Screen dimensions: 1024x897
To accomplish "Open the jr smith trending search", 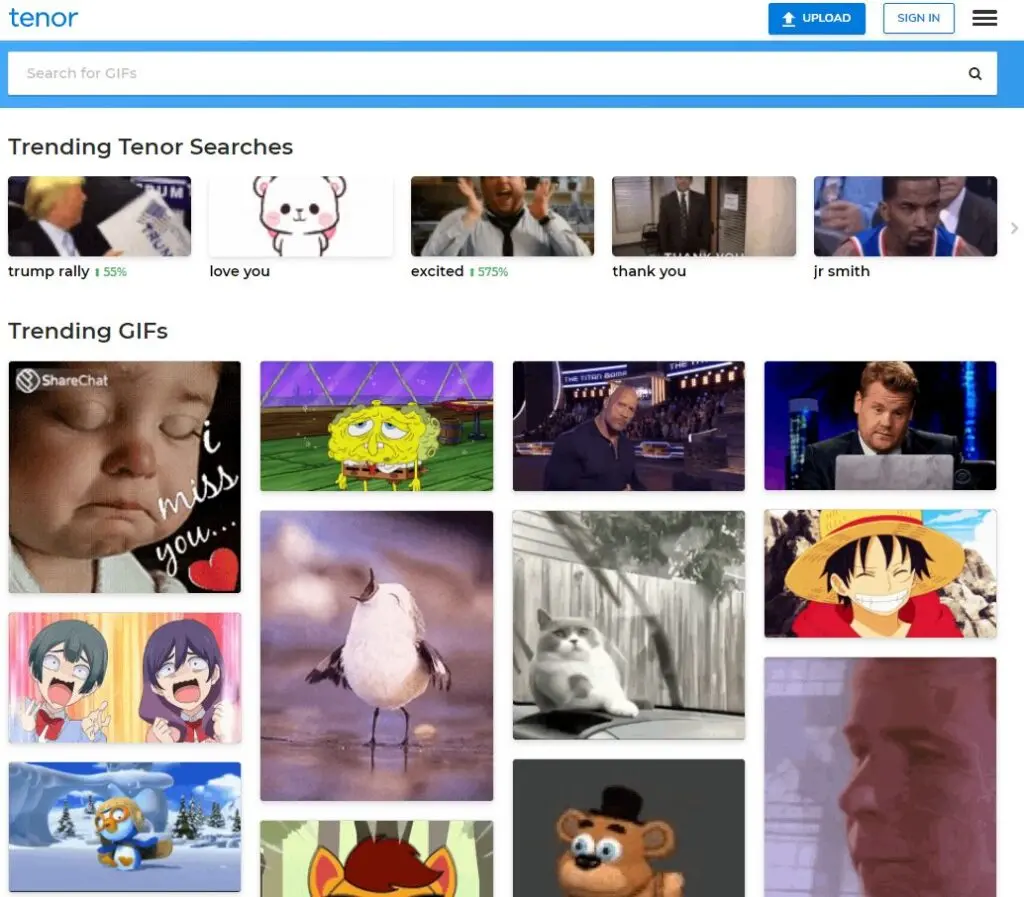I will (905, 217).
